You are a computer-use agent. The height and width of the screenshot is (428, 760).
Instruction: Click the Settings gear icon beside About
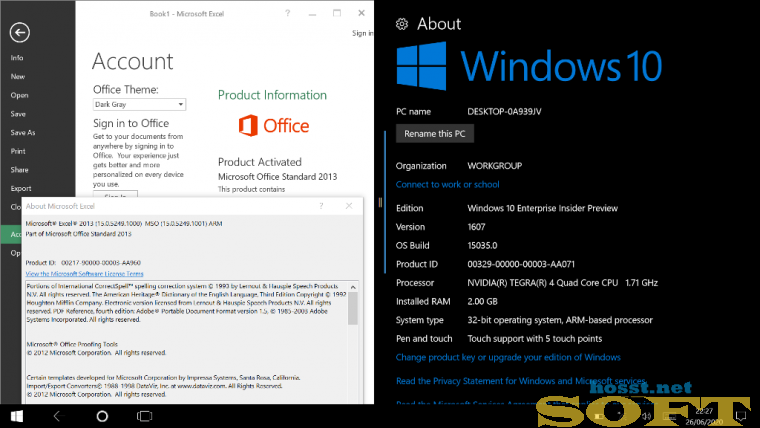click(402, 24)
